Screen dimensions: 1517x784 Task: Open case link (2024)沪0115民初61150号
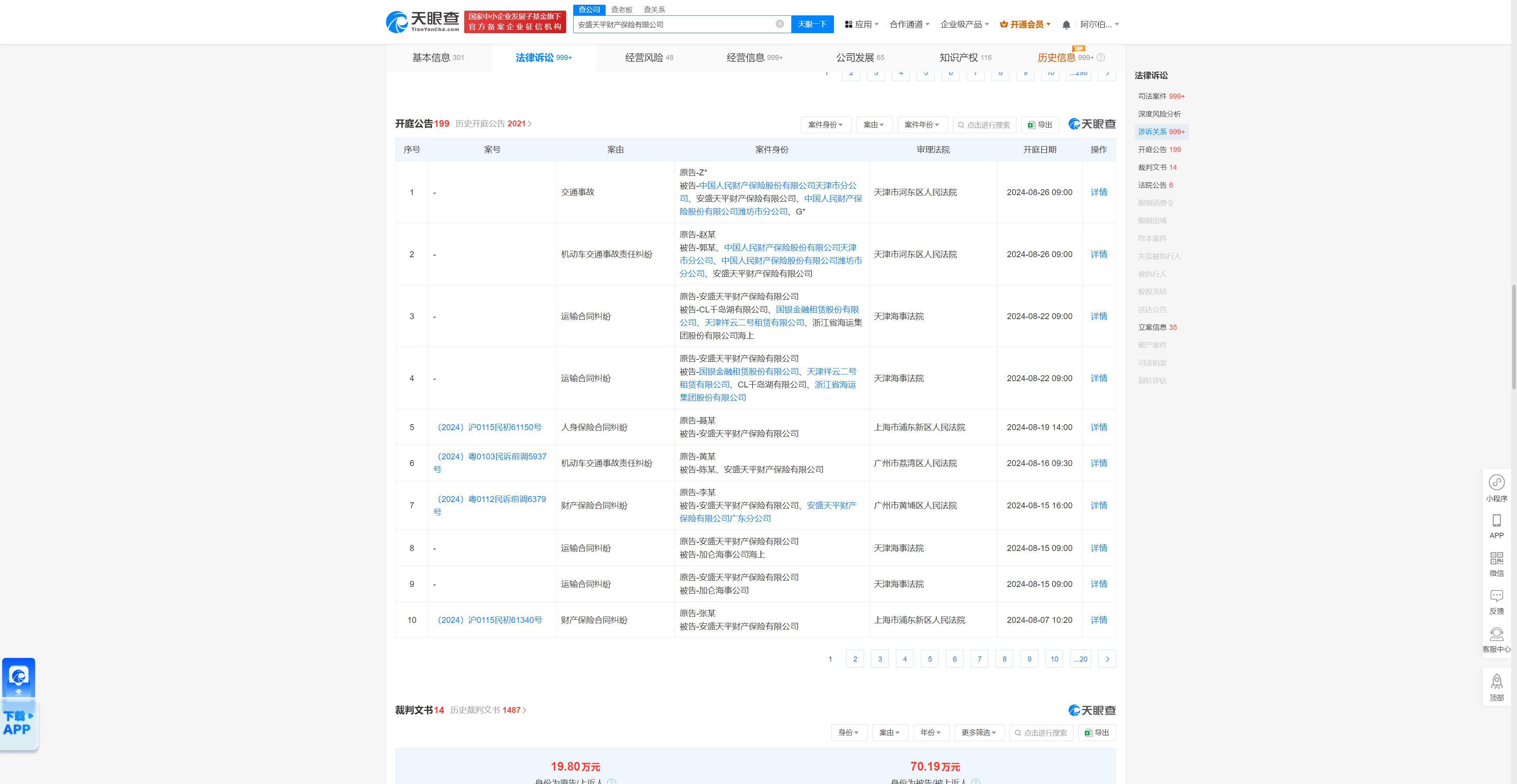(488, 427)
